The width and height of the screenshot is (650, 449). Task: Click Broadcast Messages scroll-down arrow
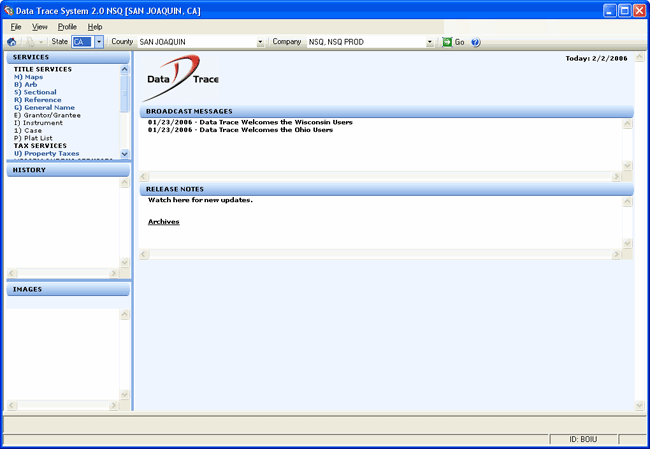pyautogui.click(x=628, y=165)
